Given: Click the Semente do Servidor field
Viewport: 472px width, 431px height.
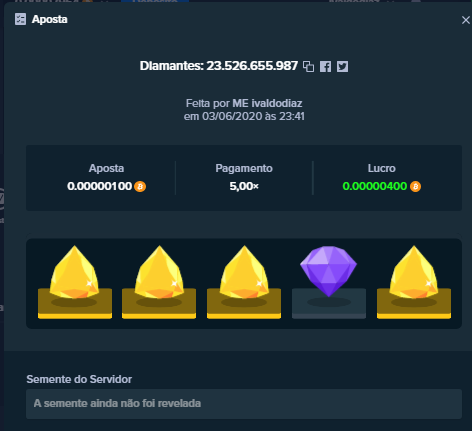Looking at the screenshot, I should click(244, 404).
